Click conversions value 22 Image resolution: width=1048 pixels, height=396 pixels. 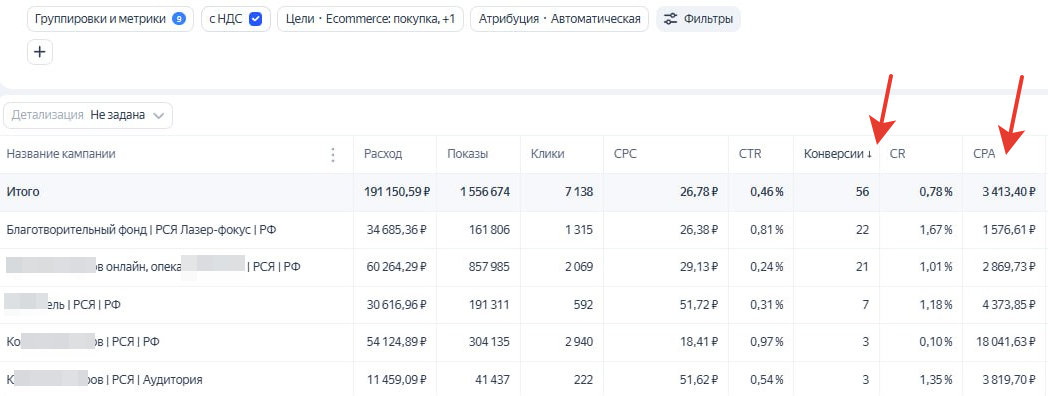(x=862, y=230)
